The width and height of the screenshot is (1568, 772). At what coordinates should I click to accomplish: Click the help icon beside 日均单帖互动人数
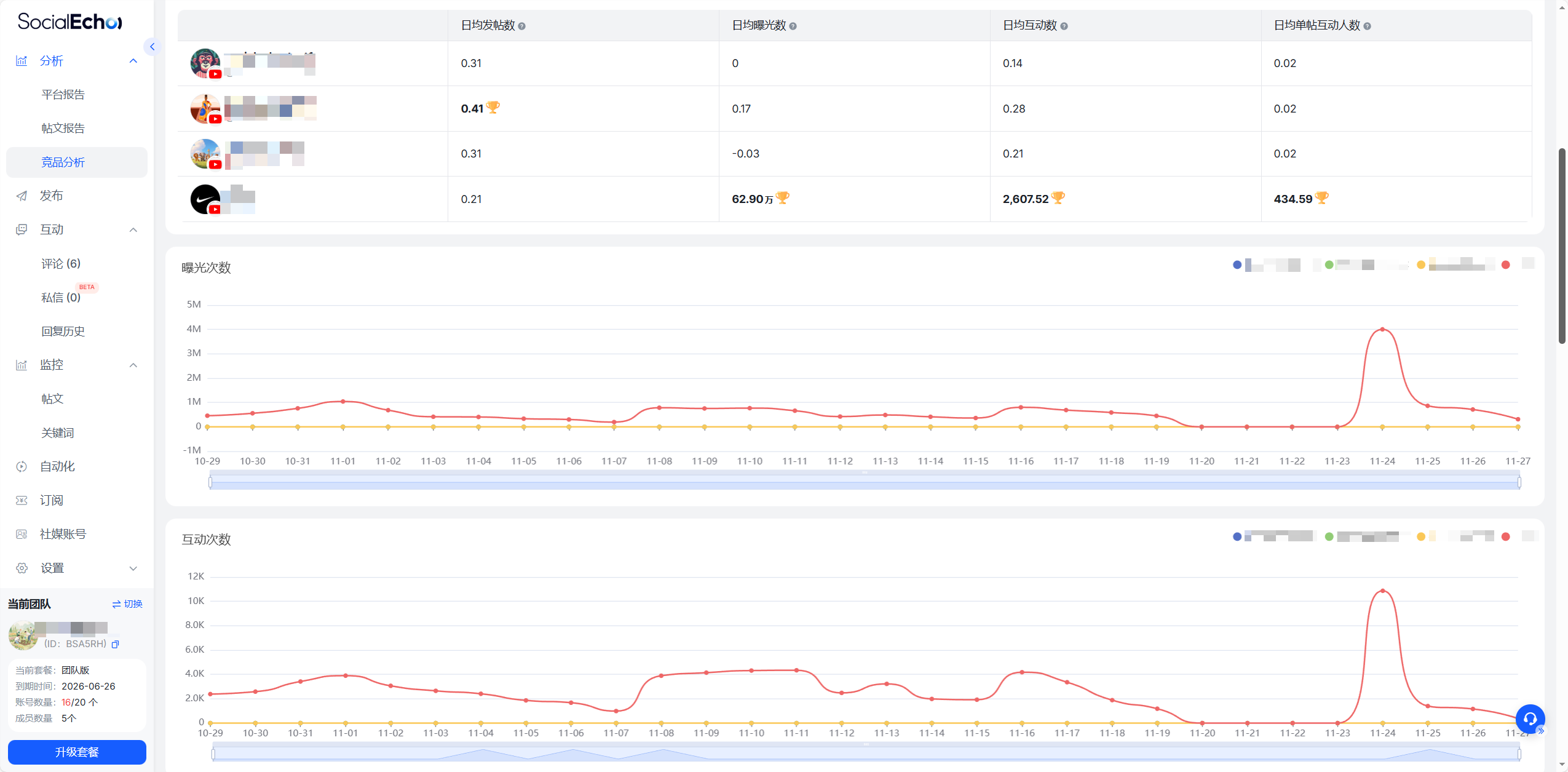click(x=1366, y=26)
